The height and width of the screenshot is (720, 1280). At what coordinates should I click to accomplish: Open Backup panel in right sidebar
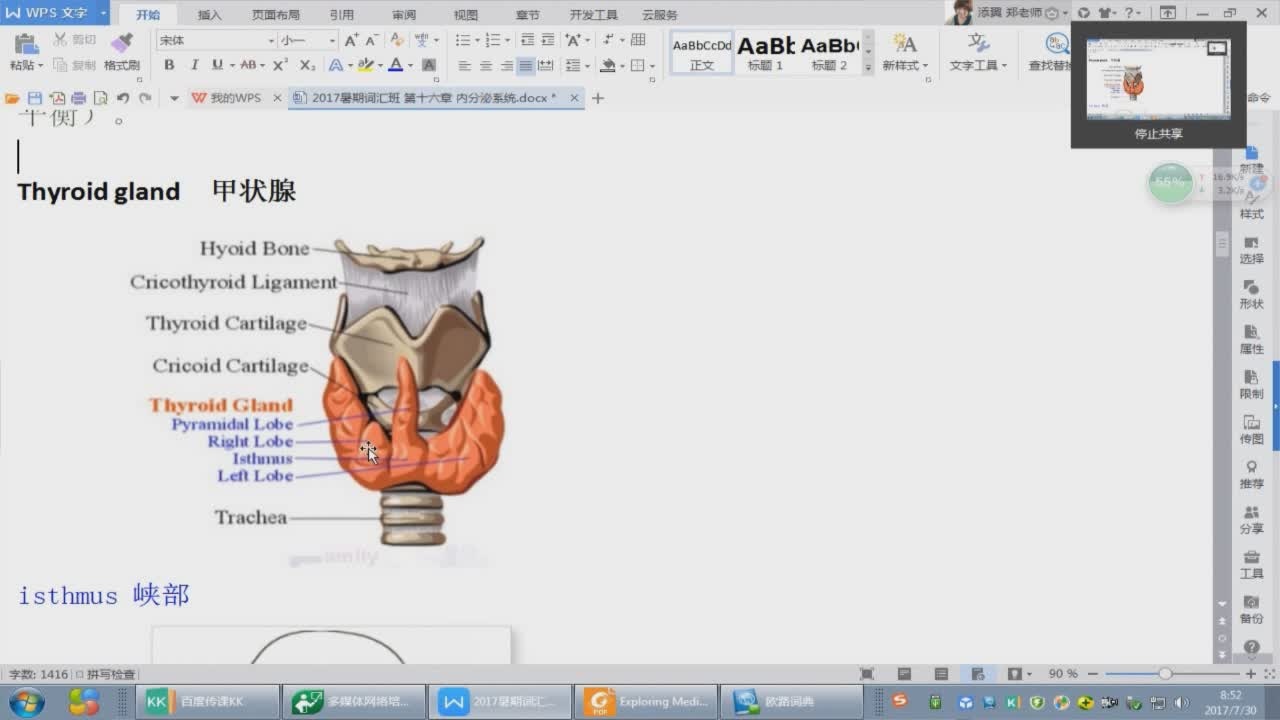(x=1251, y=610)
